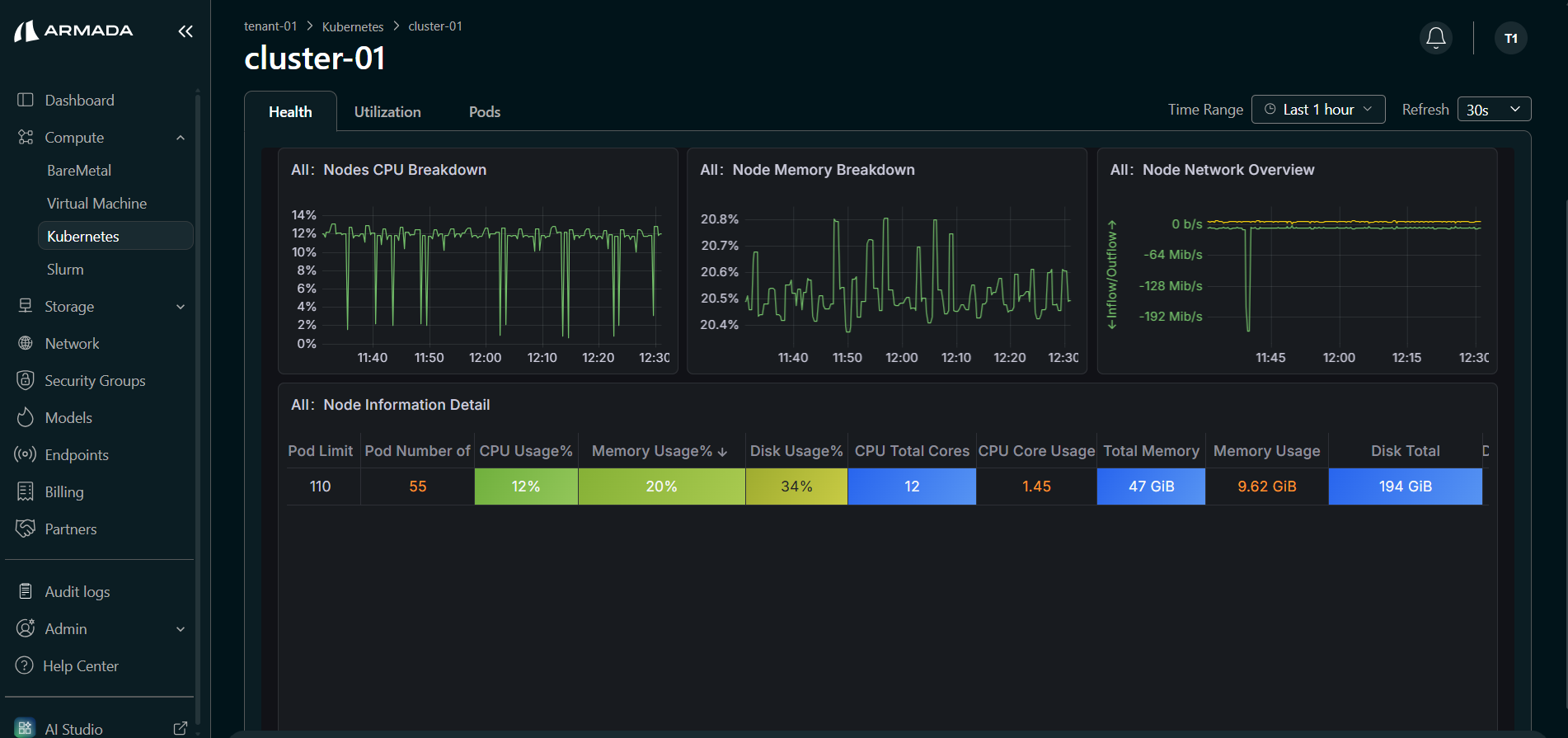The width and height of the screenshot is (1568, 738).
Task: Open the Endpoints page link
Action: (x=77, y=454)
